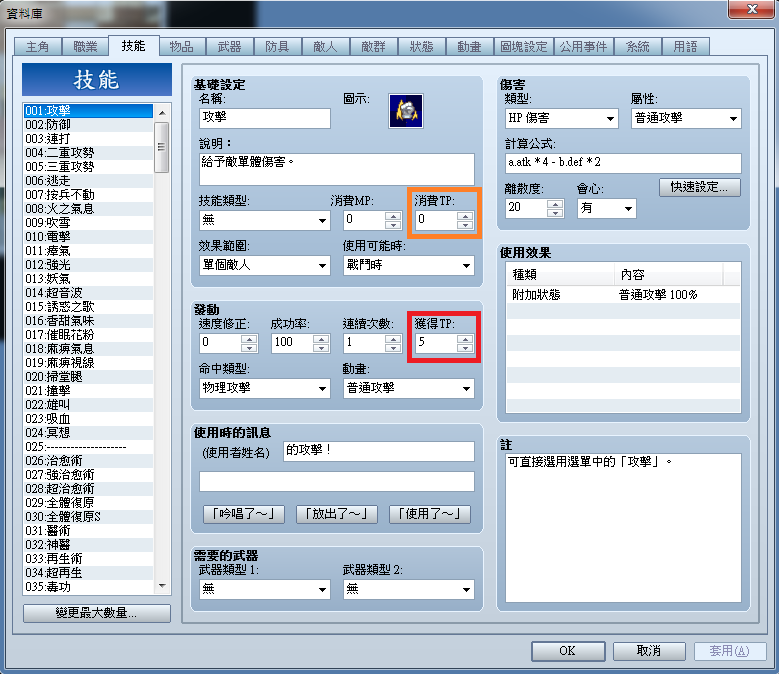This screenshot has width=779, height=674.
Task: Increase 速度修正 with the up arrow
Action: pyautogui.click(x=249, y=338)
